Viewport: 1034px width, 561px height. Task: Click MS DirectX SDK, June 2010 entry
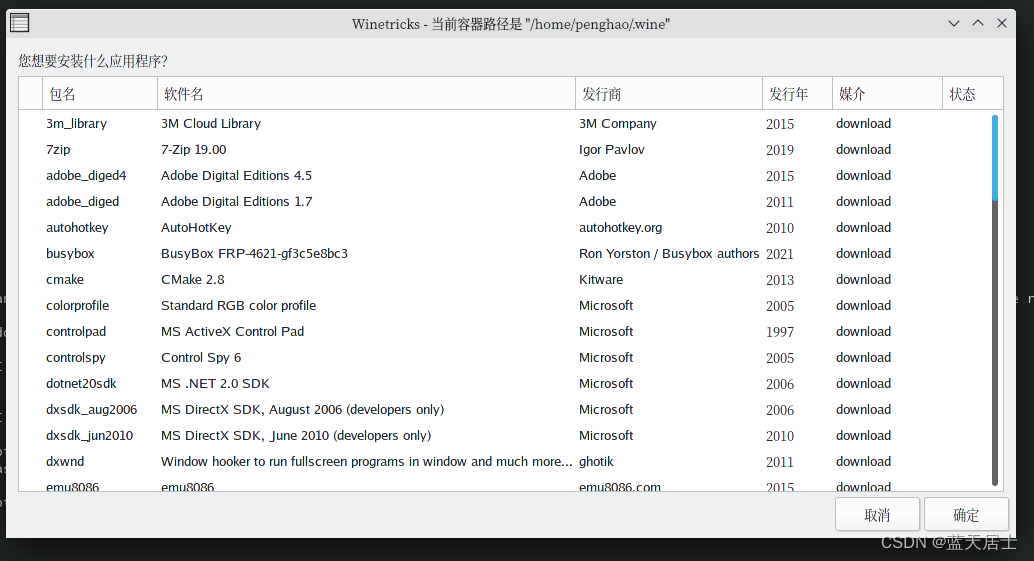[295, 436]
